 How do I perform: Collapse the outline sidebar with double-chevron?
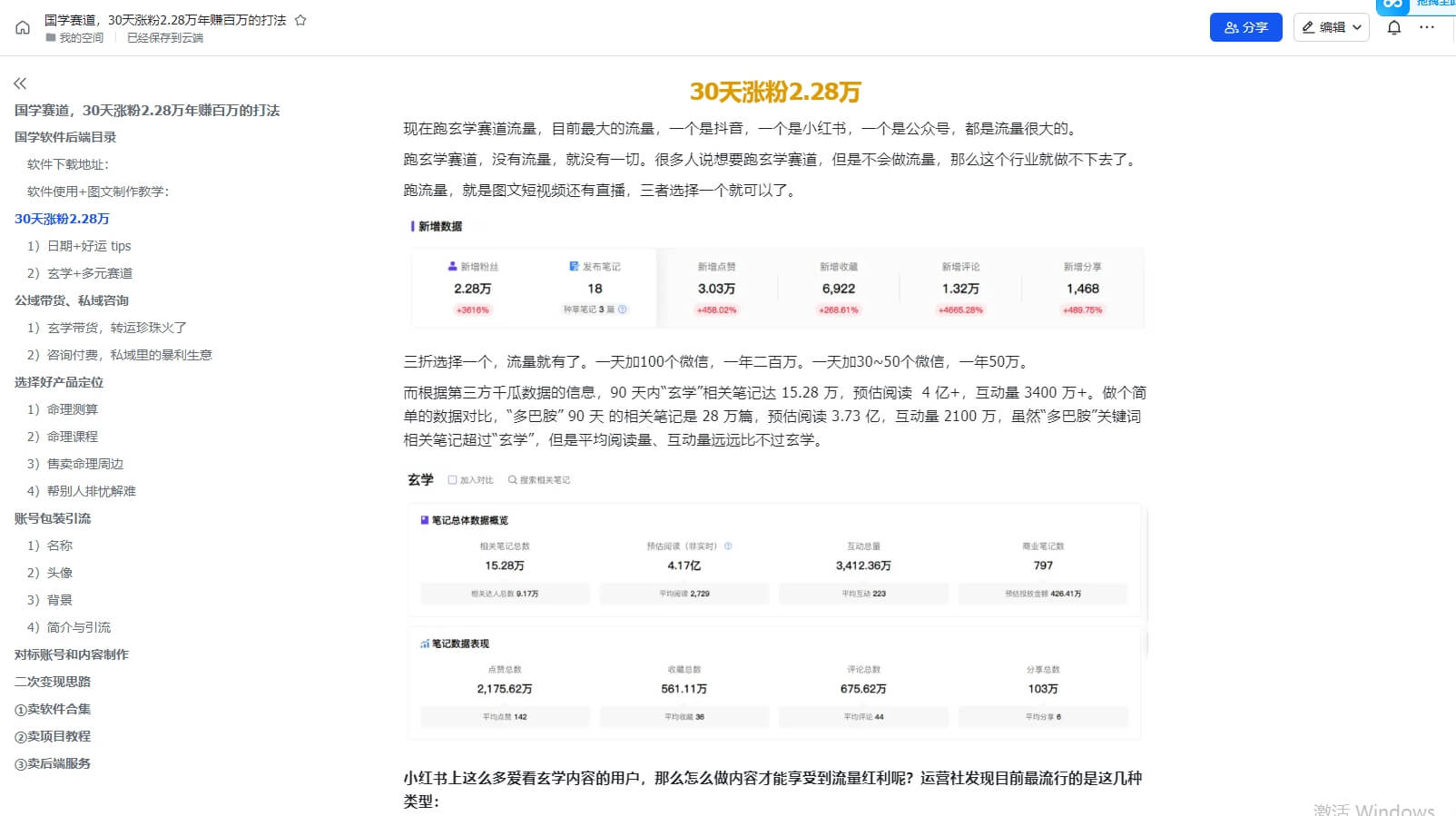coord(20,84)
